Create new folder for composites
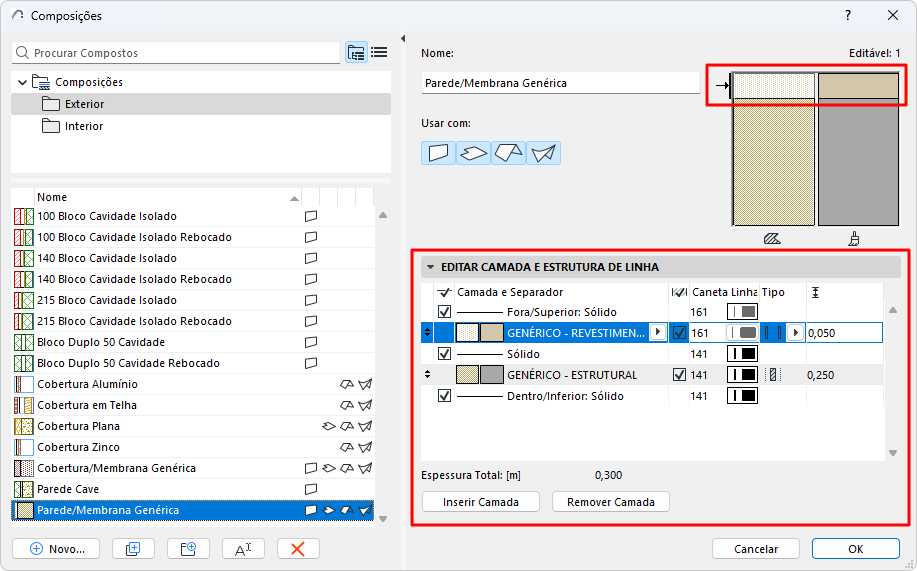 pyautogui.click(x=188, y=549)
